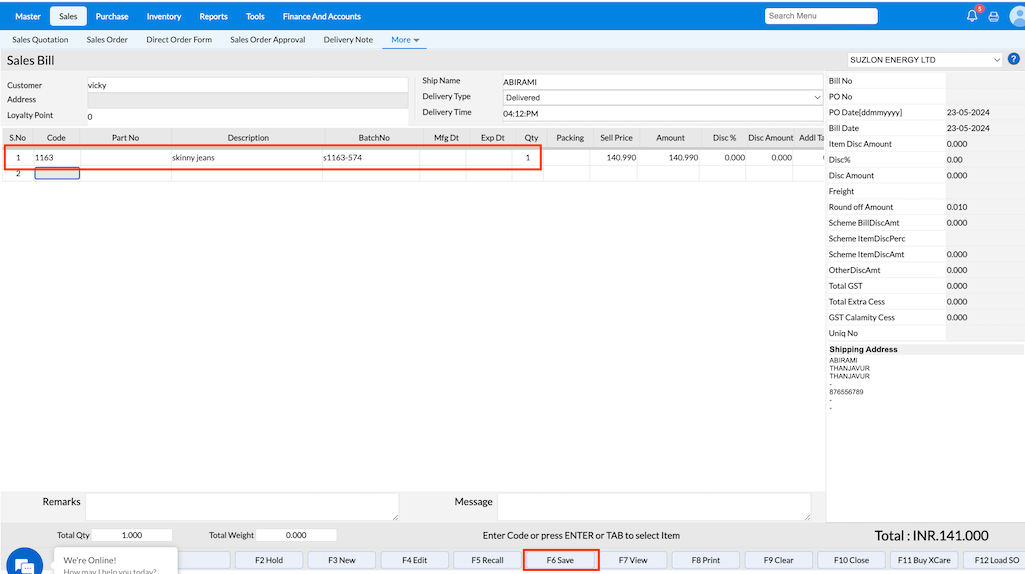The width and height of the screenshot is (1025, 574).
Task: Expand the SUZLON ENERGY LTD company dropdown
Action: coord(924,60)
